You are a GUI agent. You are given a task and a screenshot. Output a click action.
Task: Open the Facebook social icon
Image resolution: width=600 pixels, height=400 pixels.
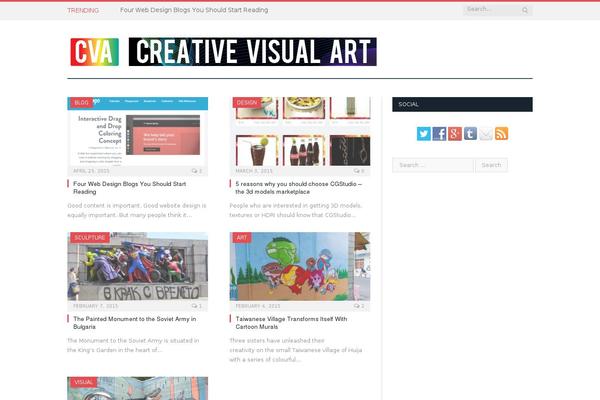coord(439,134)
